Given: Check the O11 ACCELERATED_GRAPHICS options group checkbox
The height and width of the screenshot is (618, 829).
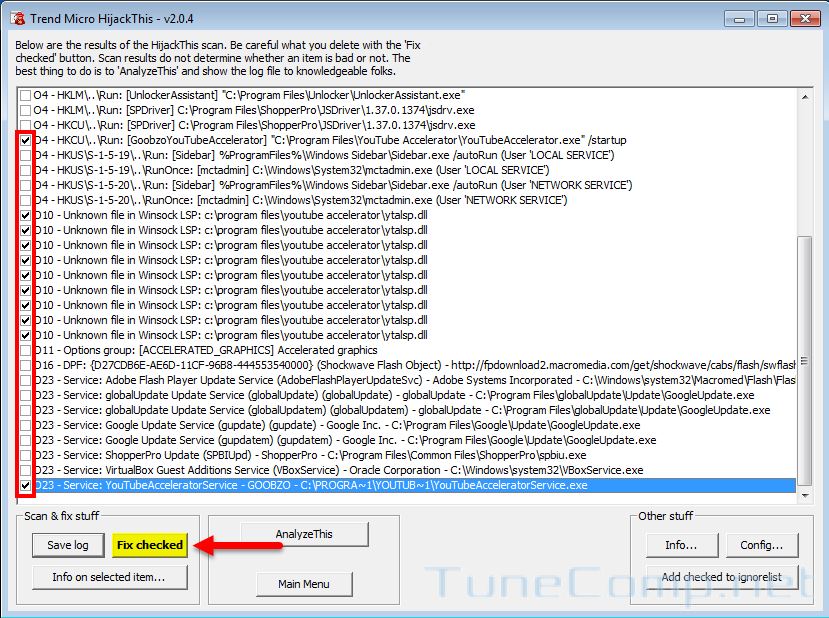Looking at the screenshot, I should coord(25,350).
